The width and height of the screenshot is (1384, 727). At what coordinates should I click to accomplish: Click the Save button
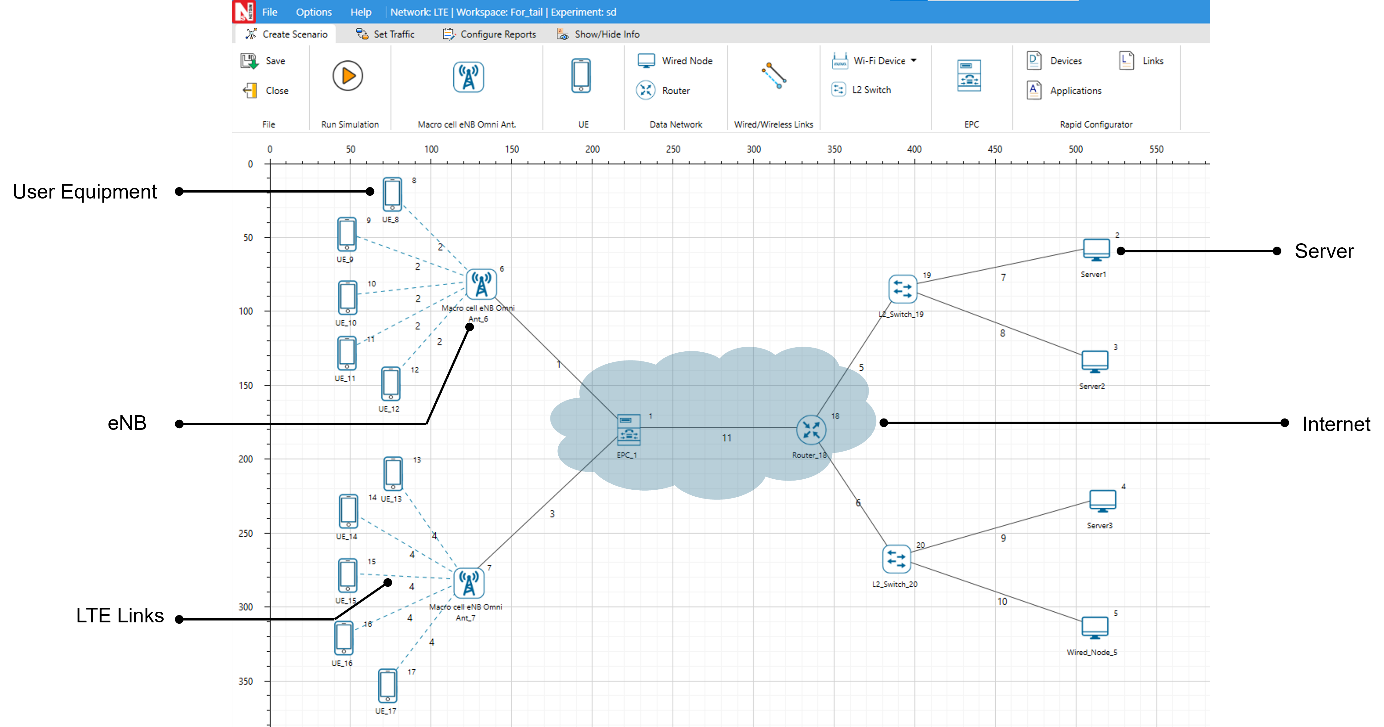264,61
